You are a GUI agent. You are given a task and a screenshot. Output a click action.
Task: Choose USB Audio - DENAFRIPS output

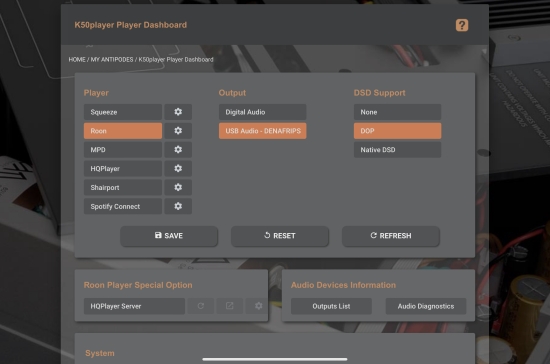[x=262, y=131]
